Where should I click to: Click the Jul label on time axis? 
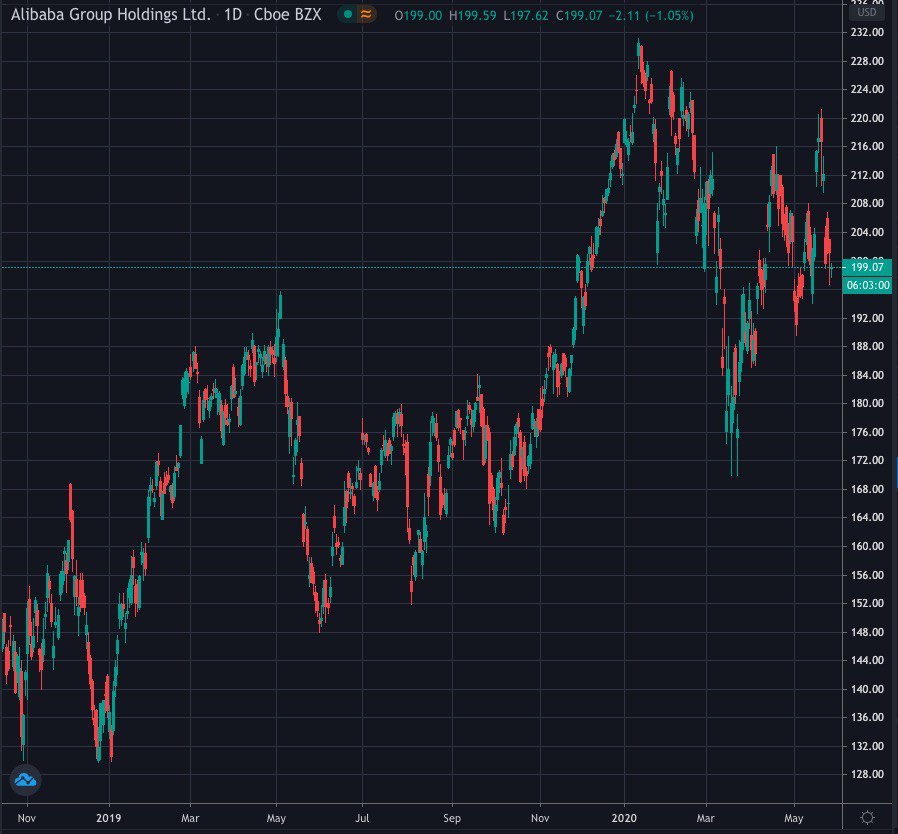tap(362, 817)
